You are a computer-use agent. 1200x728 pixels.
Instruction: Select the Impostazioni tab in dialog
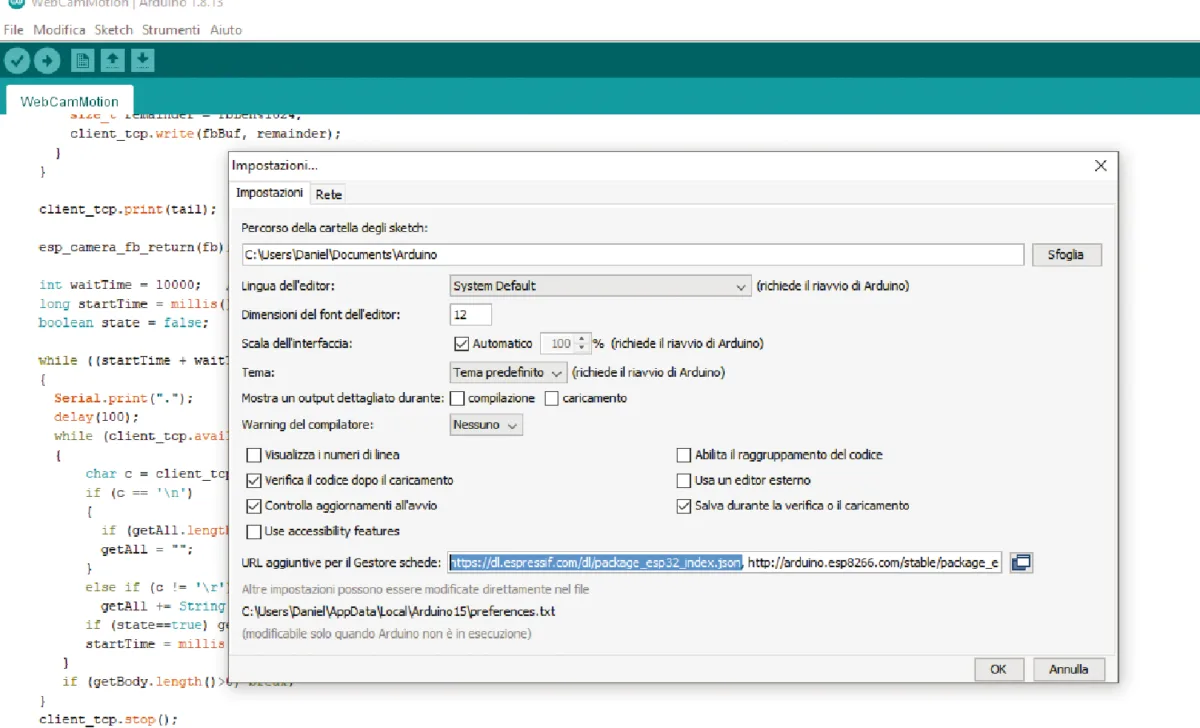point(269,193)
